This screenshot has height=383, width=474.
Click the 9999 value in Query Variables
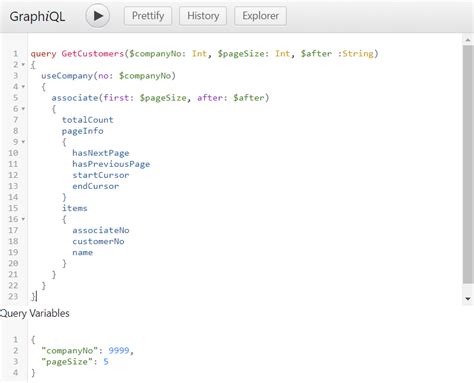tap(119, 350)
